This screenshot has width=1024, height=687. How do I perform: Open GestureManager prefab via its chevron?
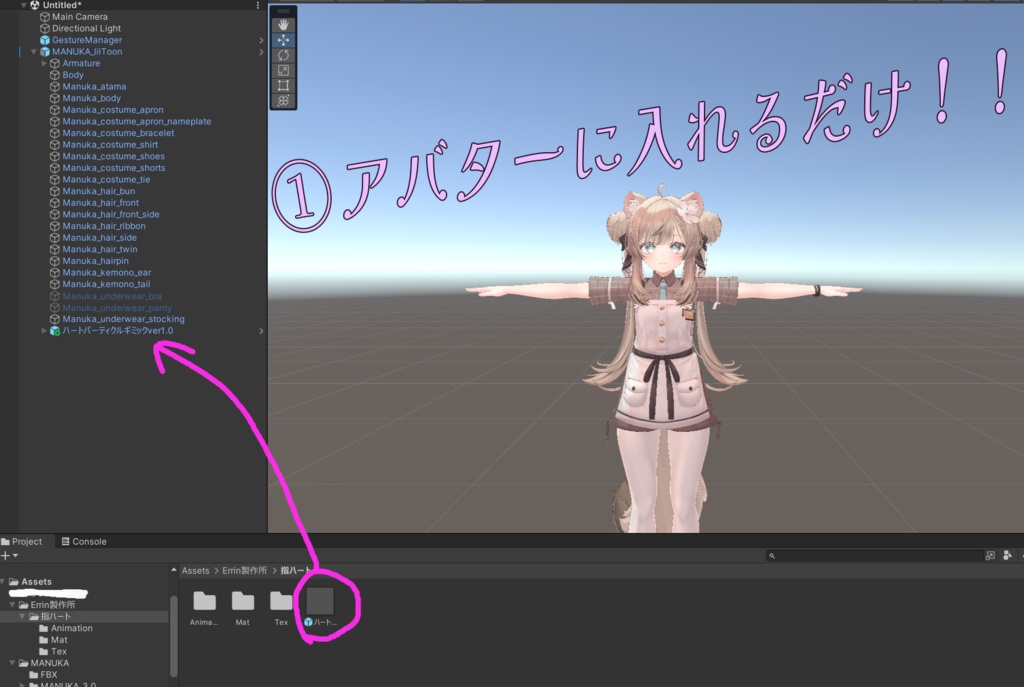pos(261,40)
